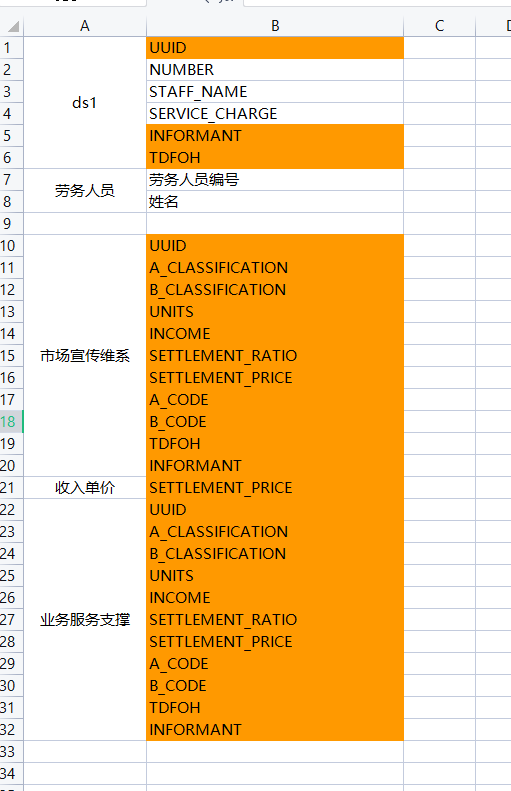Click the 'SERVICE_CHARGE' cell
The width and height of the screenshot is (511, 791).
[275, 114]
